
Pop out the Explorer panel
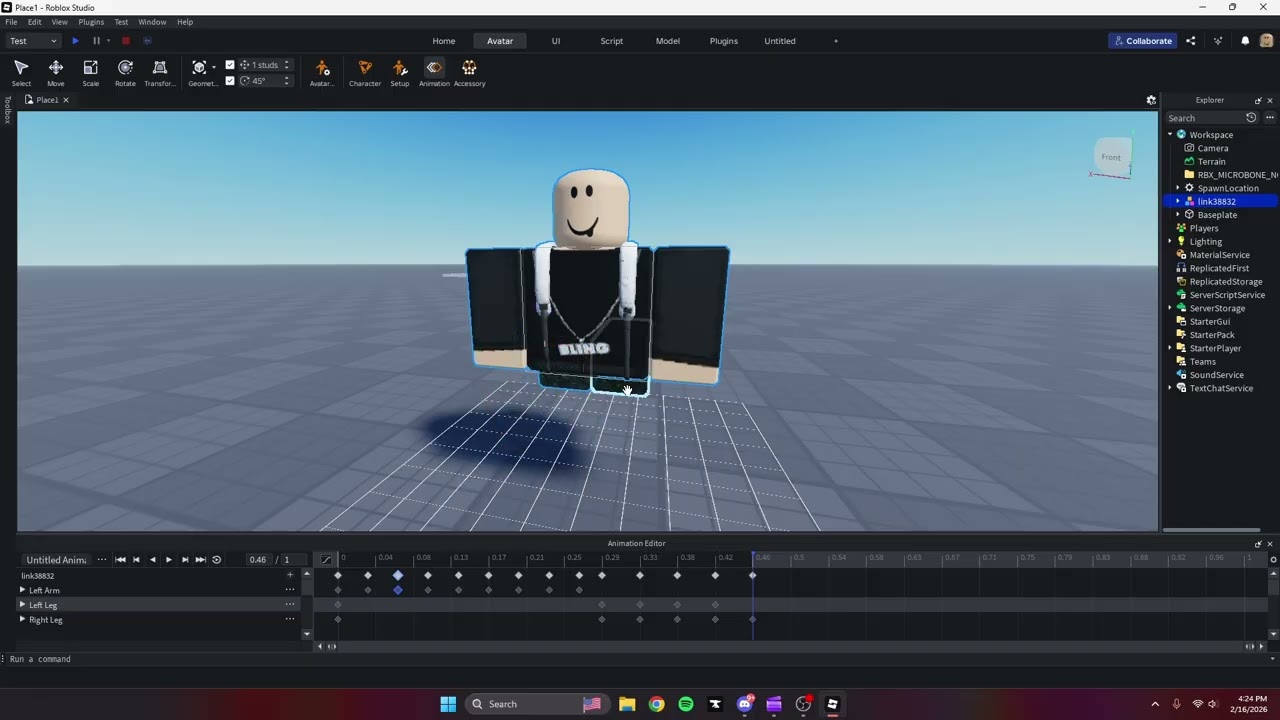pos(1258,100)
